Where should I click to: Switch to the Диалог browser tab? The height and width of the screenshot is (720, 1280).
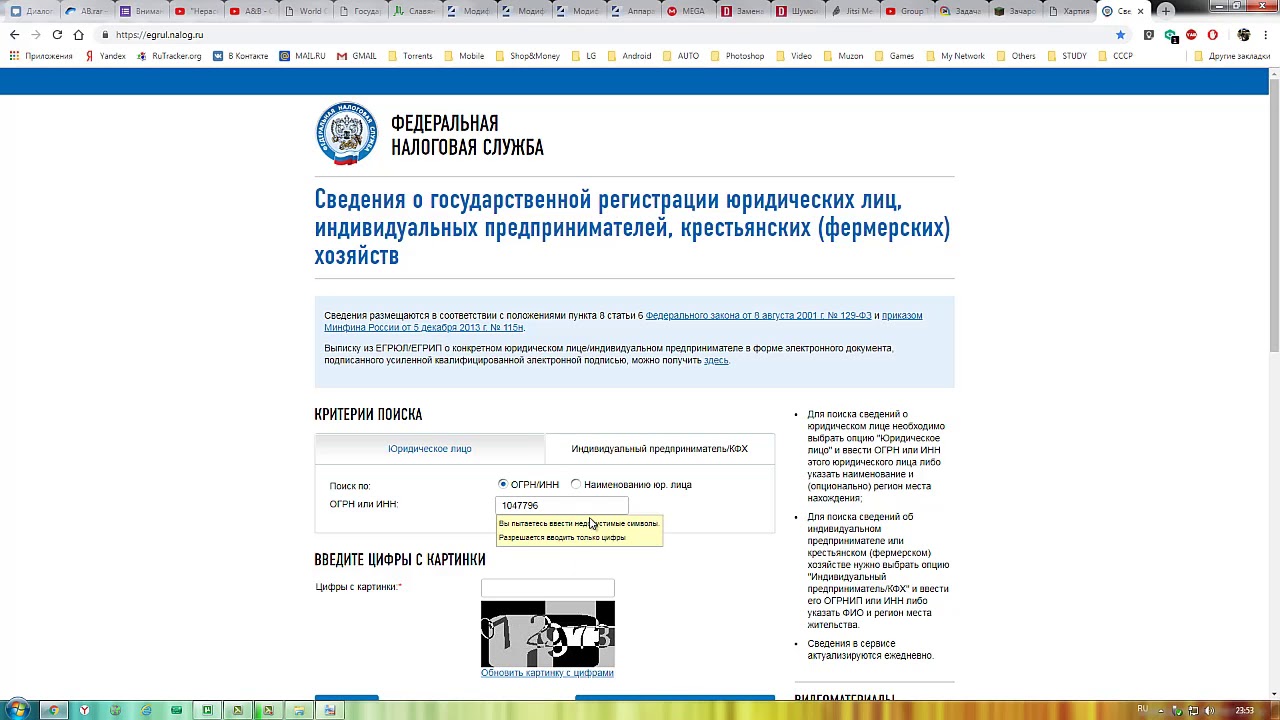[31, 11]
